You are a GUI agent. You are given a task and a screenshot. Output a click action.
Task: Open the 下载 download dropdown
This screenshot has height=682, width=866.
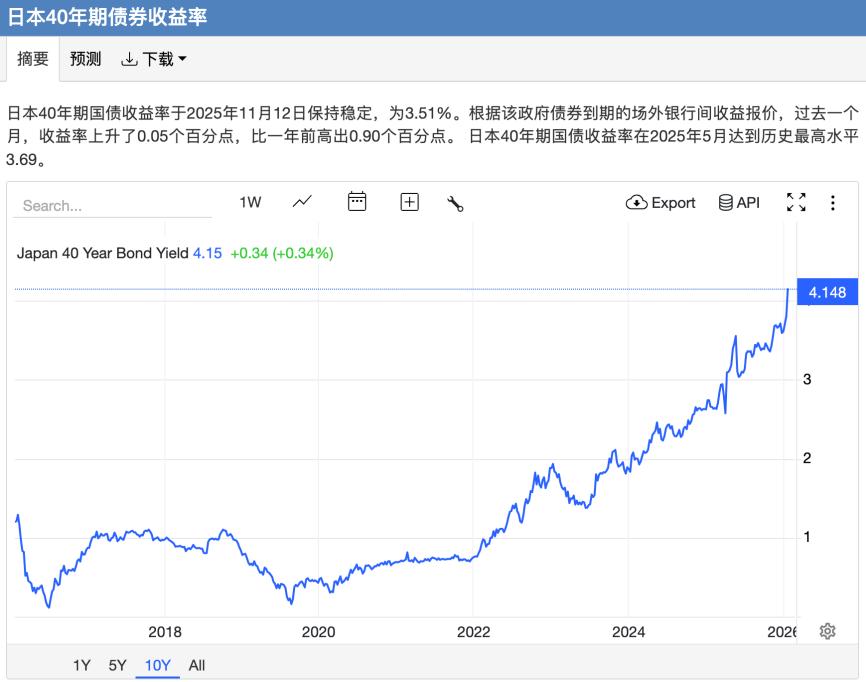[x=148, y=58]
